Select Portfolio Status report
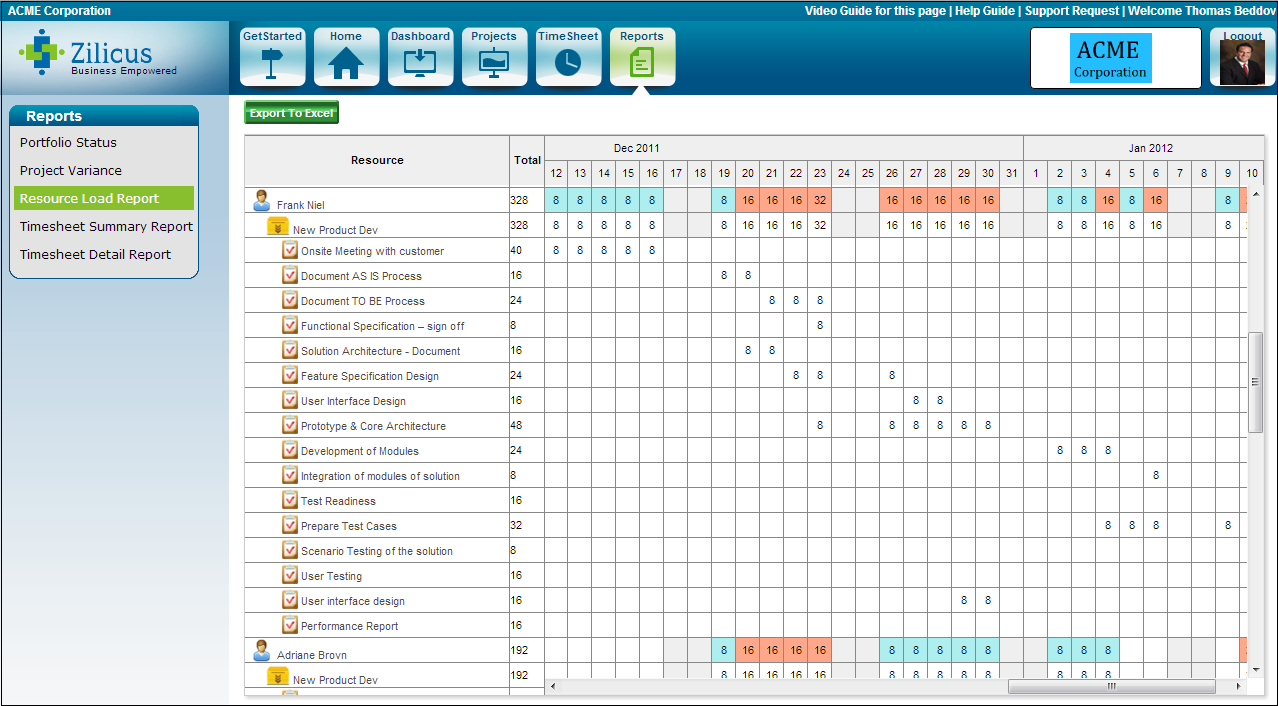Screen dimensions: 1278x706 click(x=68, y=143)
